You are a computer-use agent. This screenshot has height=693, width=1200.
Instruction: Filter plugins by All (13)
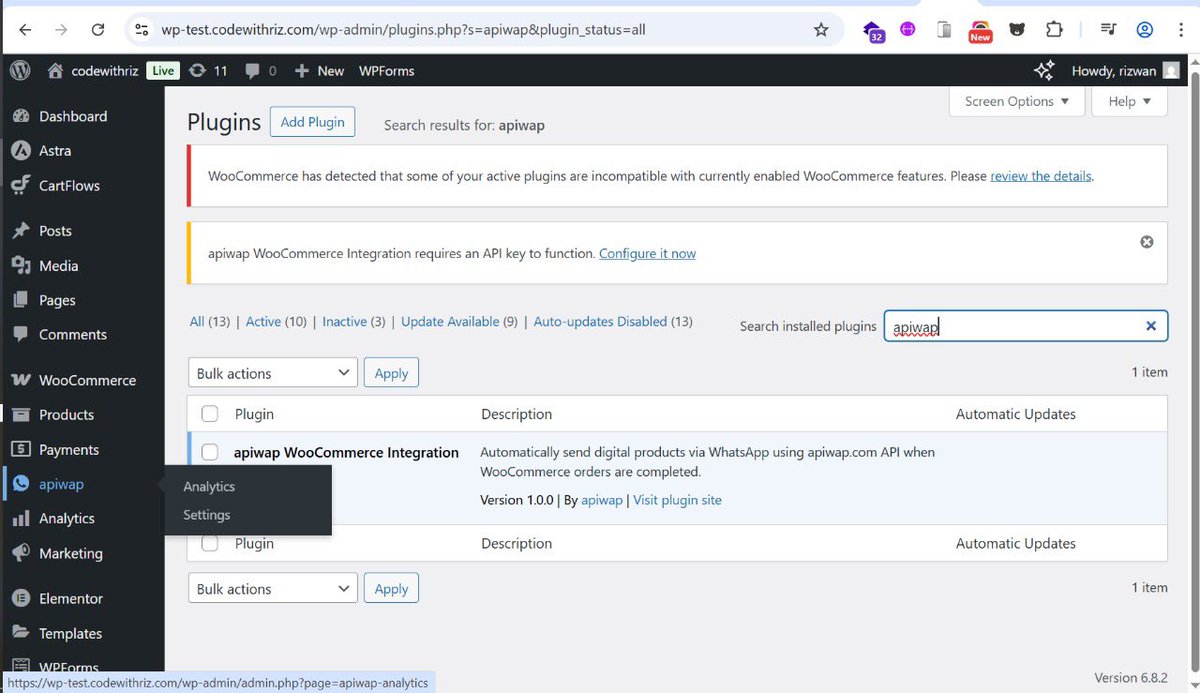pos(210,322)
